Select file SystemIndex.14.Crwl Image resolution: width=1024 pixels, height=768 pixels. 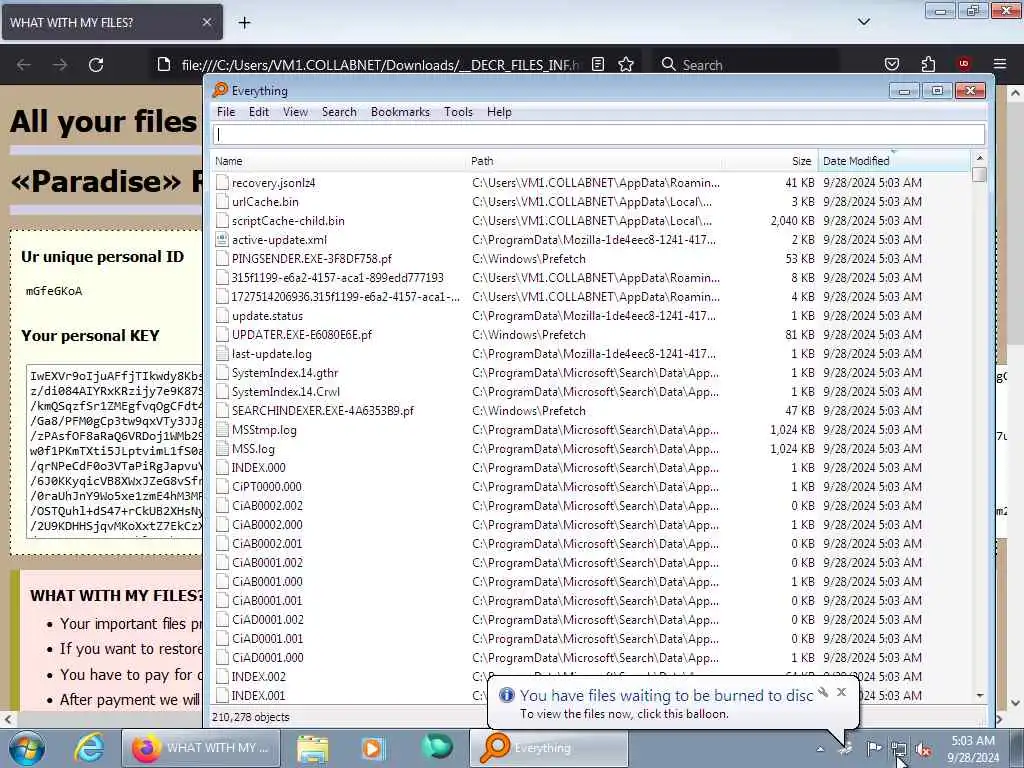coord(285,392)
